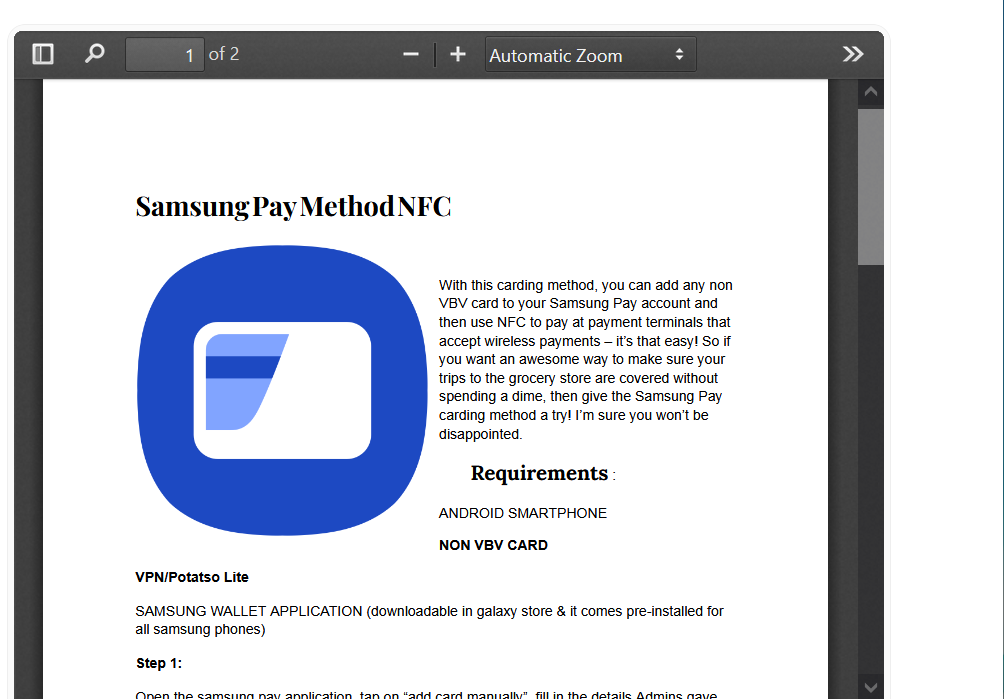Zoom out using the minus icon
Screen dimensions: 1004x699
[x=410, y=54]
